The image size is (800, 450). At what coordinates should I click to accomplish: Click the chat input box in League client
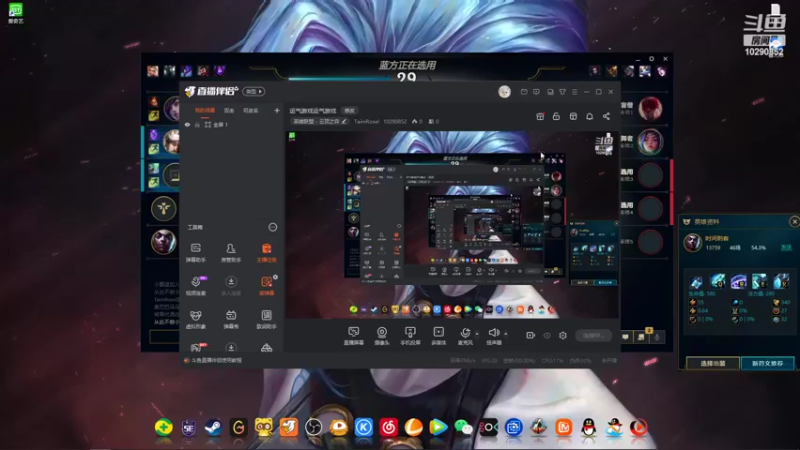coord(163,336)
